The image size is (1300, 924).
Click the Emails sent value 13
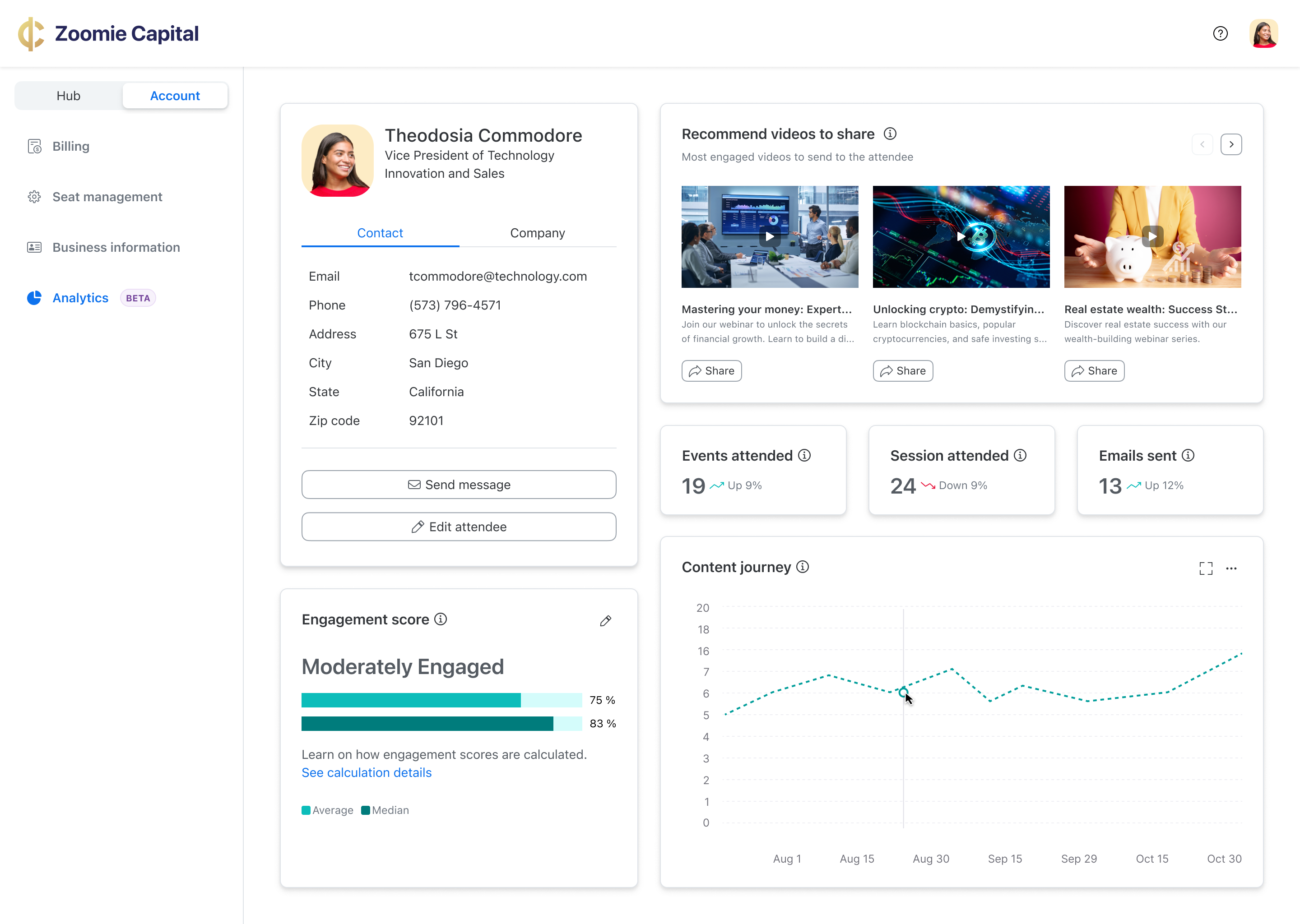[1110, 486]
